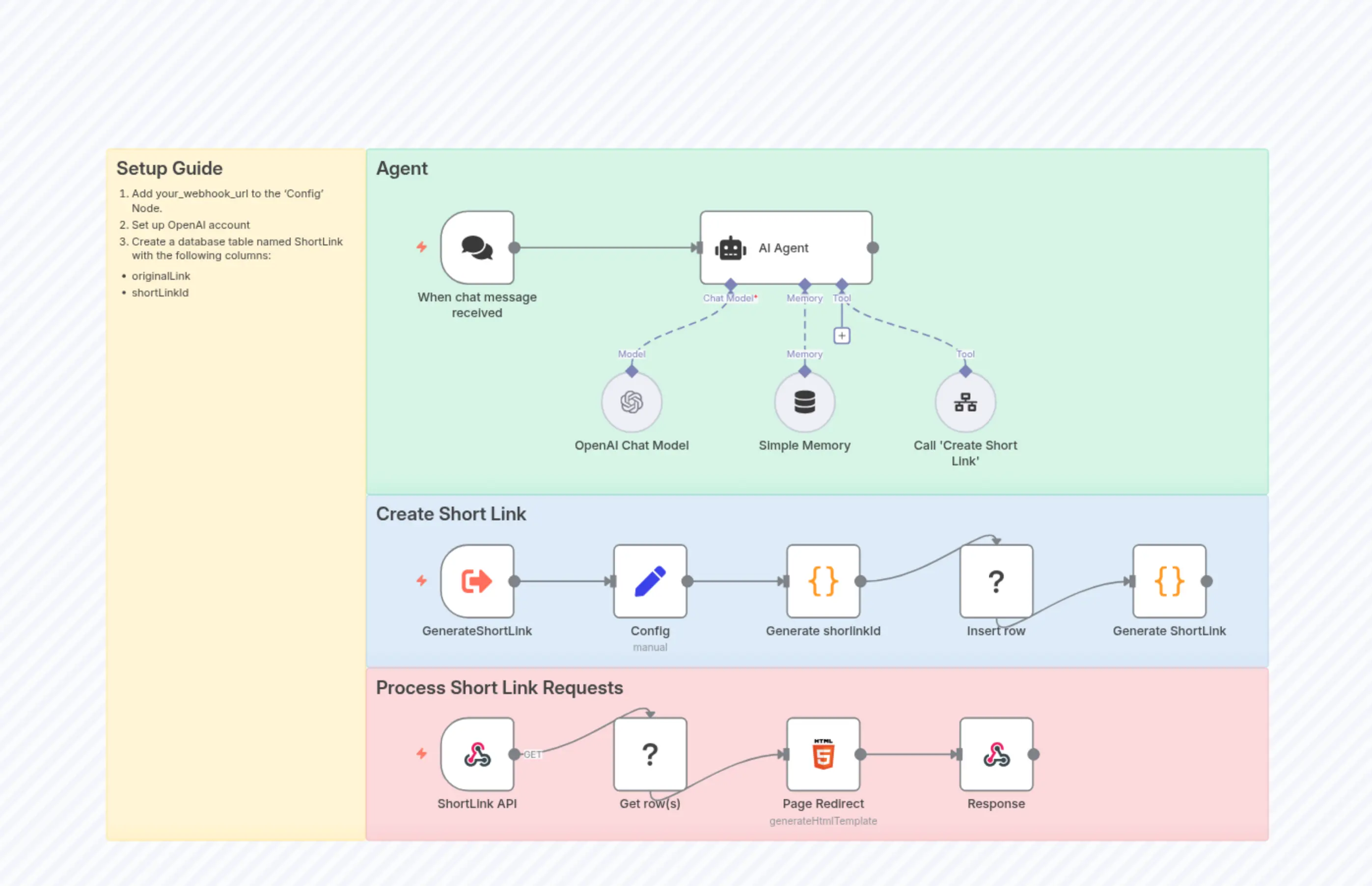
Task: Open the Generate shorlinkId code node
Action: (x=823, y=581)
